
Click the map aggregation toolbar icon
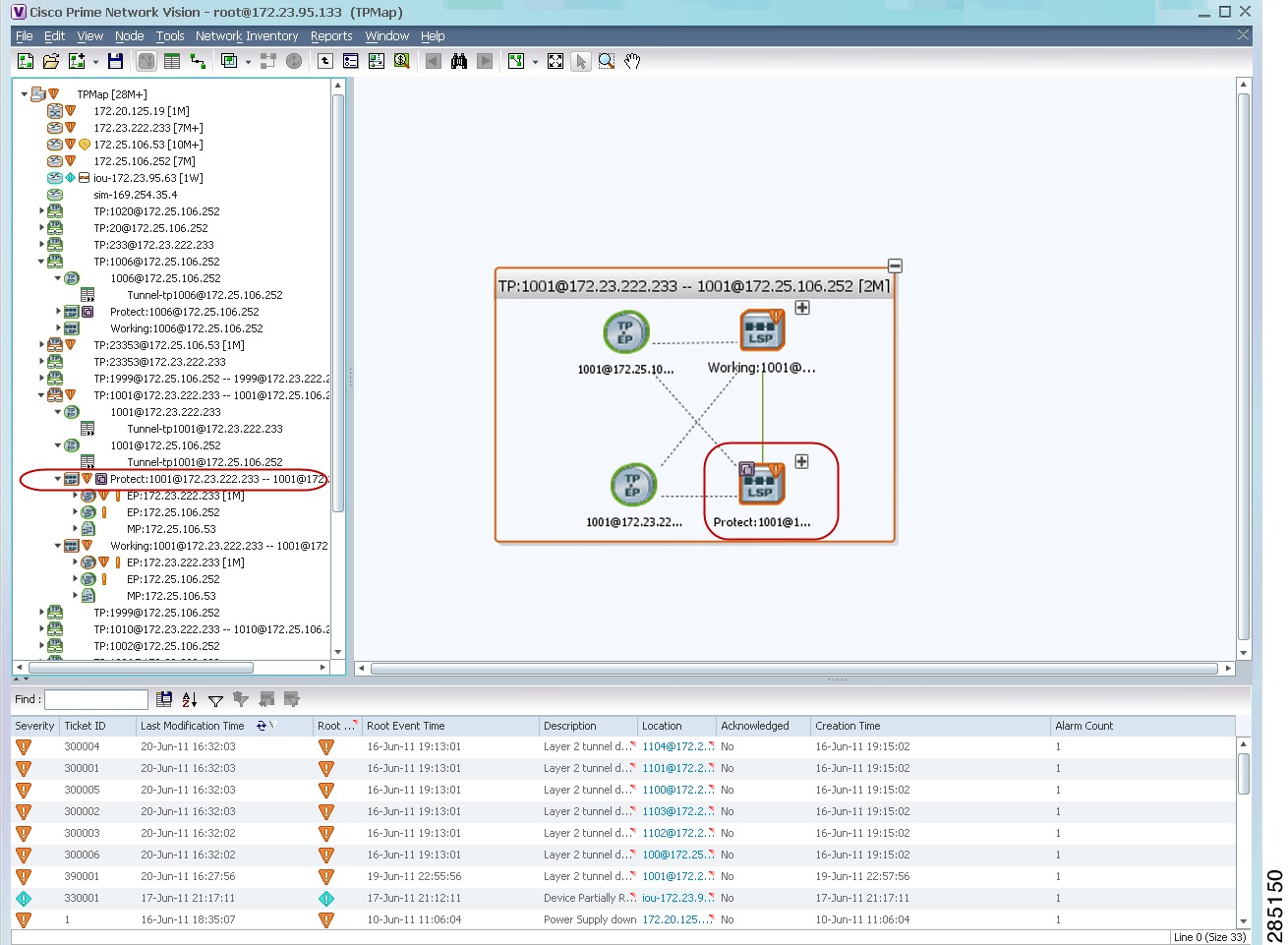(377, 61)
